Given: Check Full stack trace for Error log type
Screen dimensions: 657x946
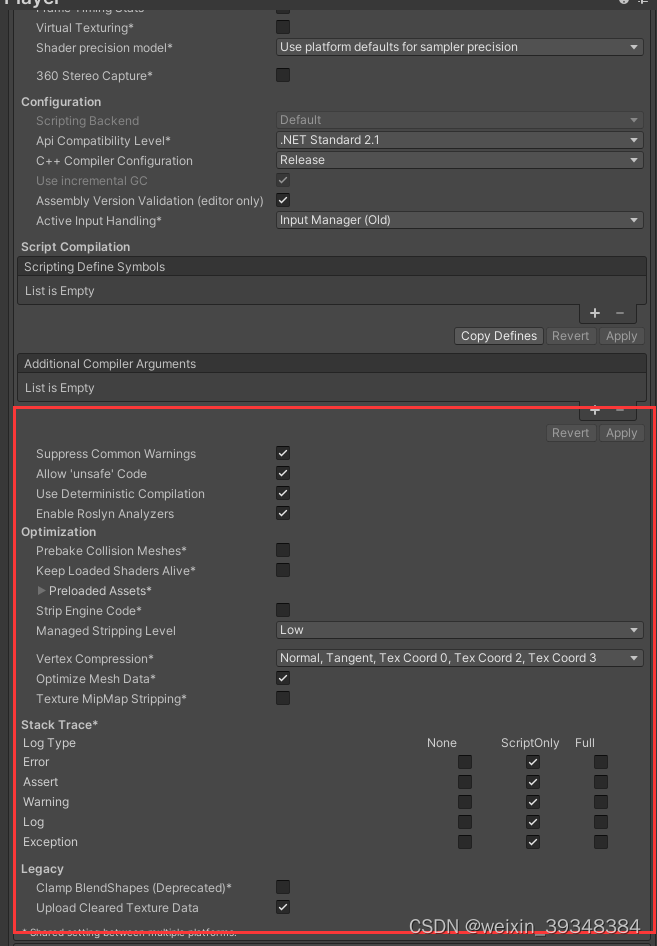Looking at the screenshot, I should [x=600, y=762].
